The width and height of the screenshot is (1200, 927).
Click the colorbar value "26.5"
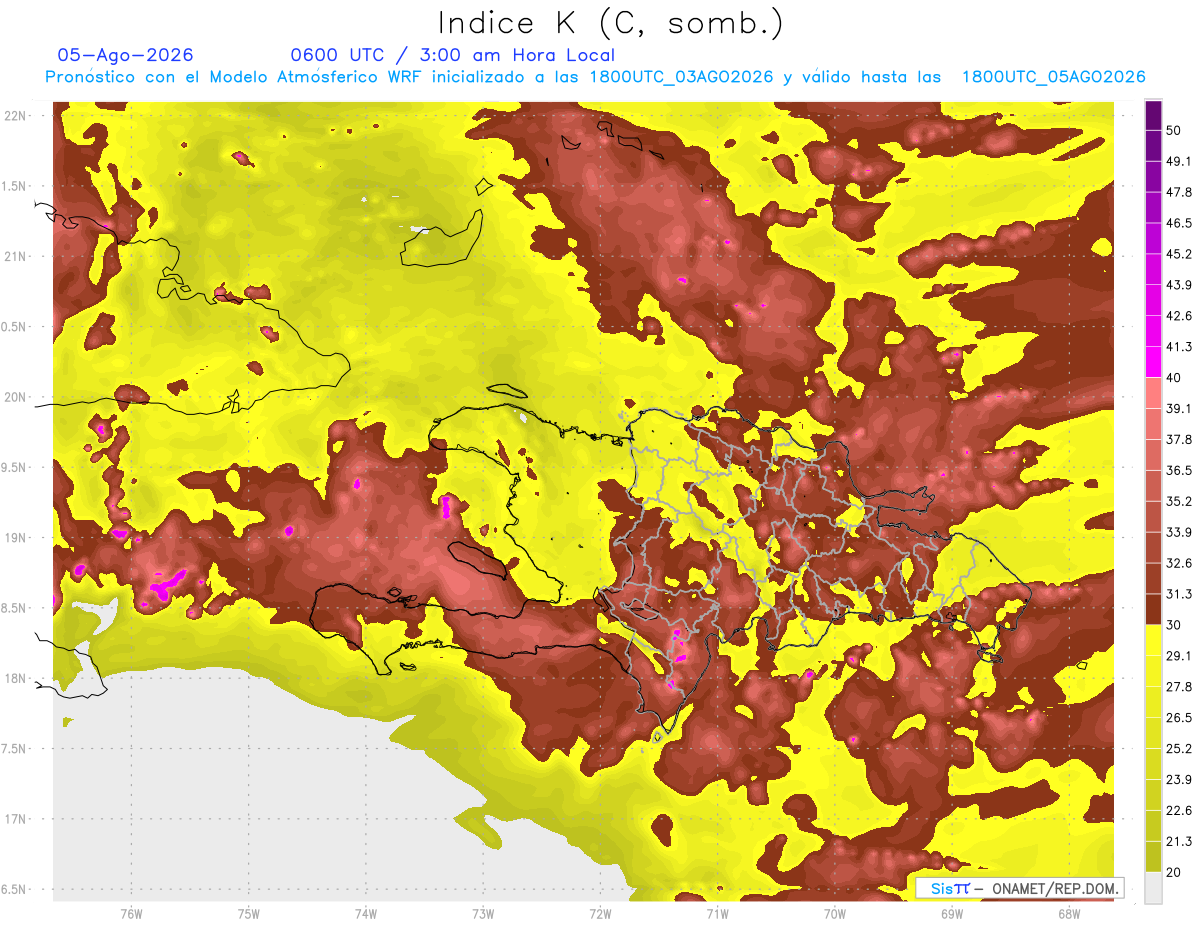pos(1178,718)
